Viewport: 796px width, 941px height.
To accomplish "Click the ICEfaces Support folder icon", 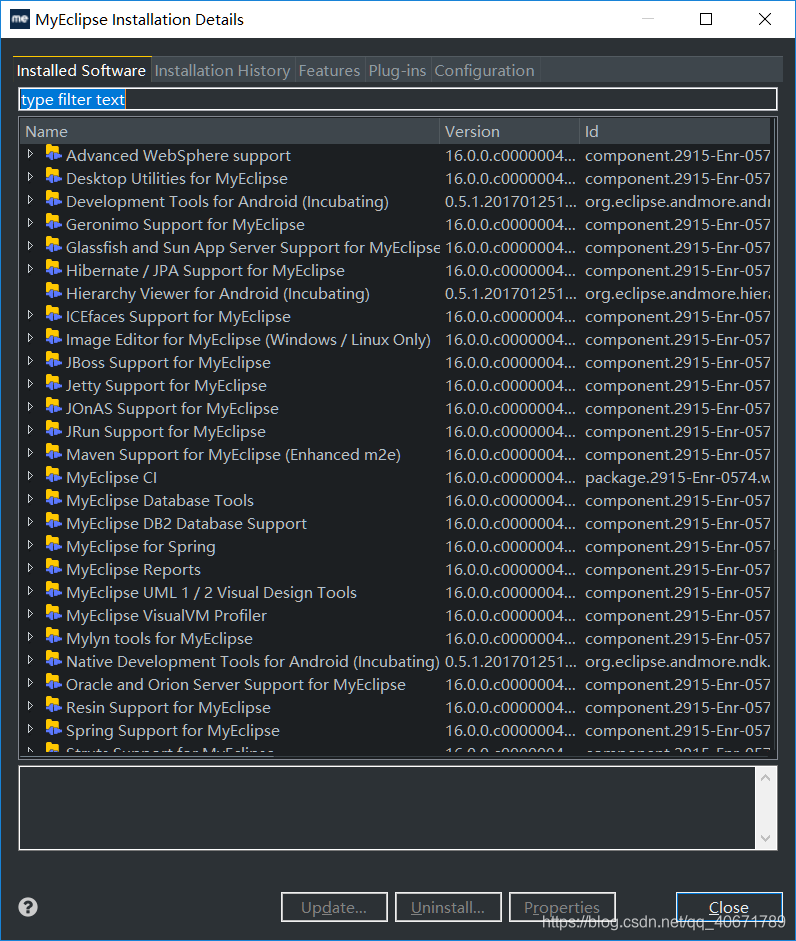I will [x=53, y=315].
